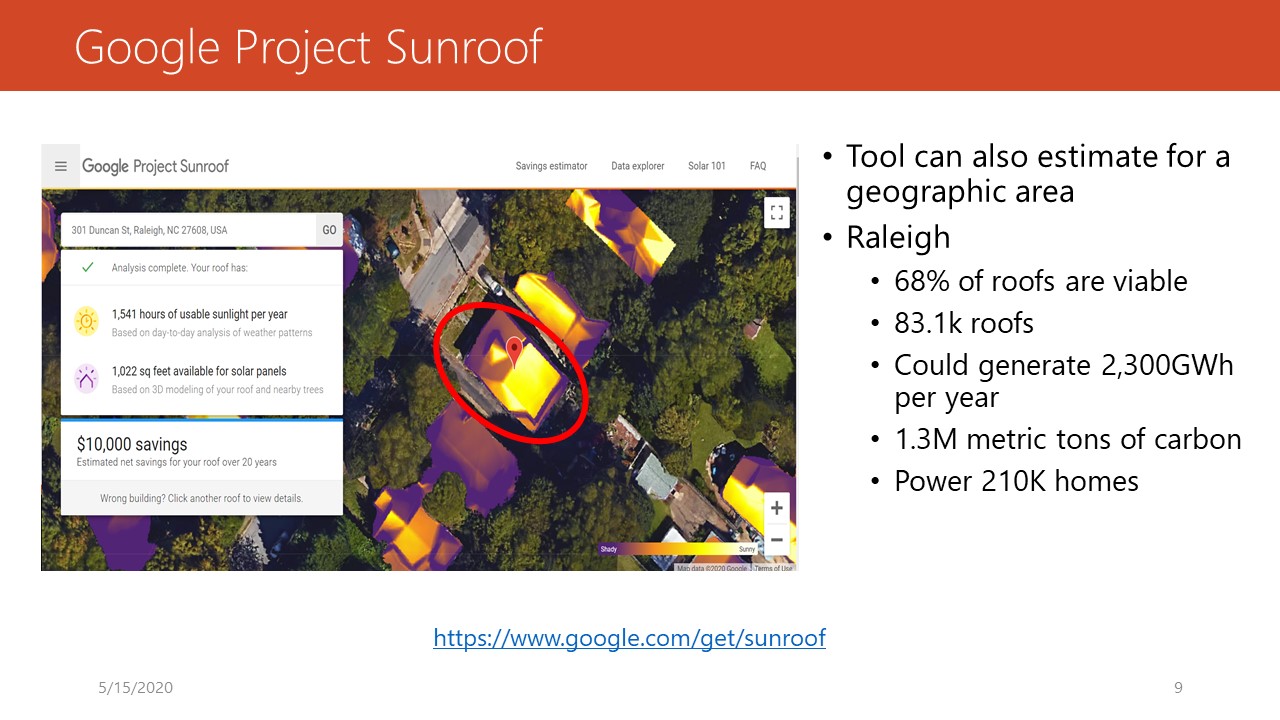Open the Data explorer tab
This screenshot has width=1280, height=720.
click(x=638, y=166)
